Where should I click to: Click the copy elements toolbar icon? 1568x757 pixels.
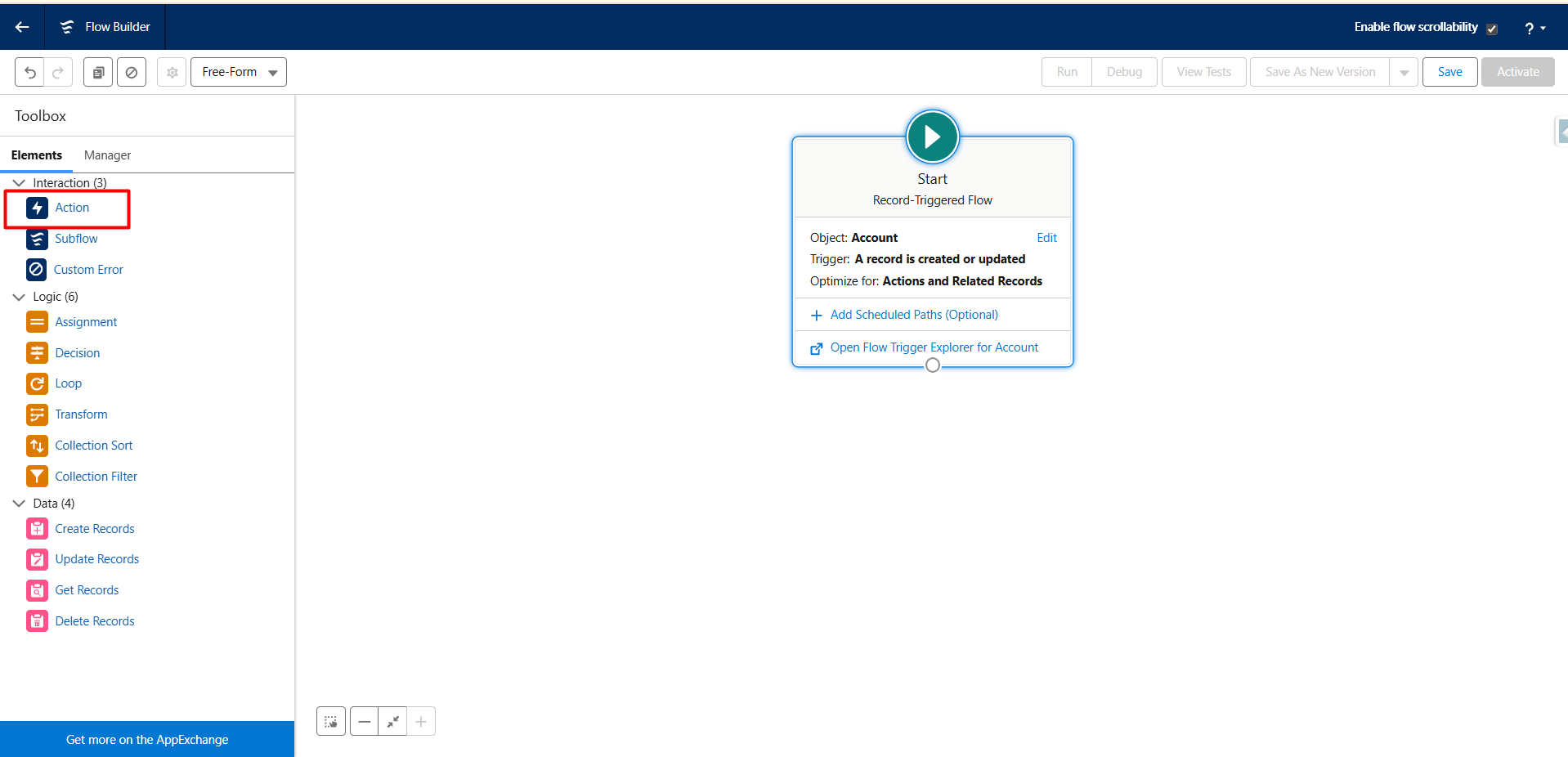click(98, 72)
